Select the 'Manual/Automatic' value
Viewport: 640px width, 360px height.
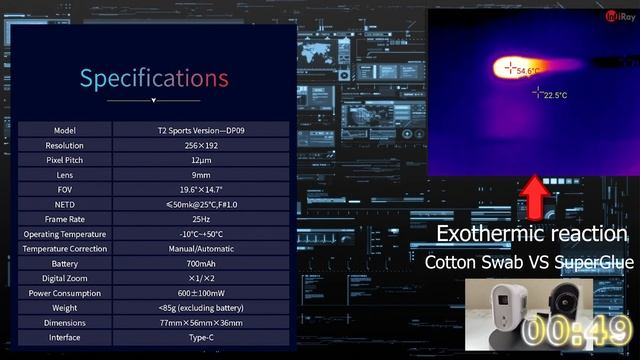coord(201,249)
